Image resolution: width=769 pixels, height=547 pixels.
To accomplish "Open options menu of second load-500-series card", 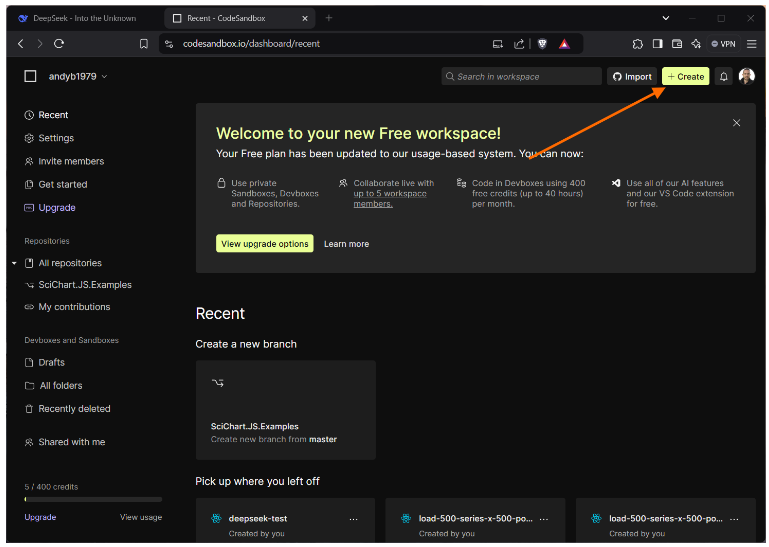I will [543, 519].
